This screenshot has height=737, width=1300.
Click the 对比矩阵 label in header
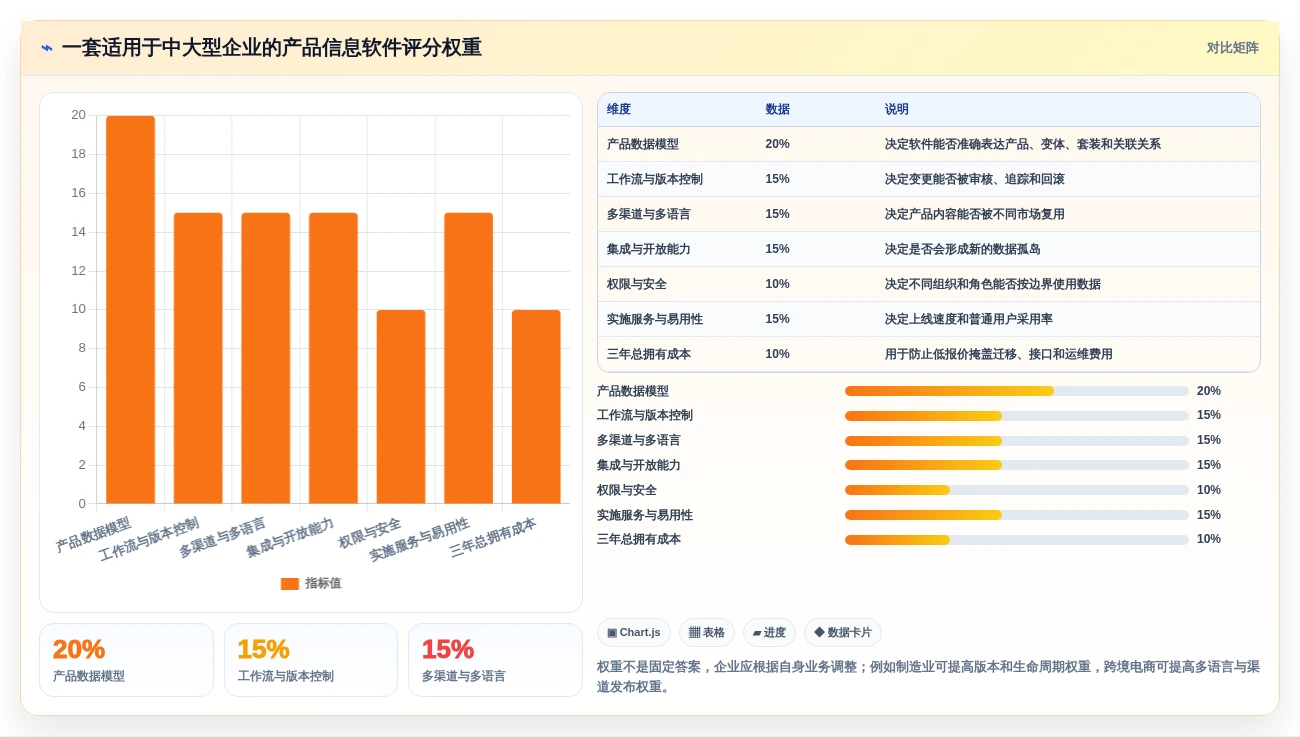pos(1232,48)
